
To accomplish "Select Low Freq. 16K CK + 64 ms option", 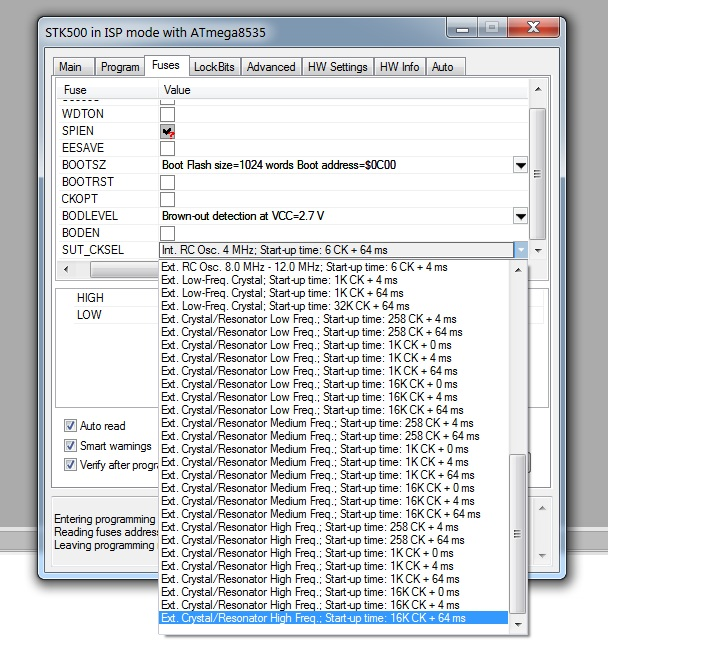I will coord(334,410).
